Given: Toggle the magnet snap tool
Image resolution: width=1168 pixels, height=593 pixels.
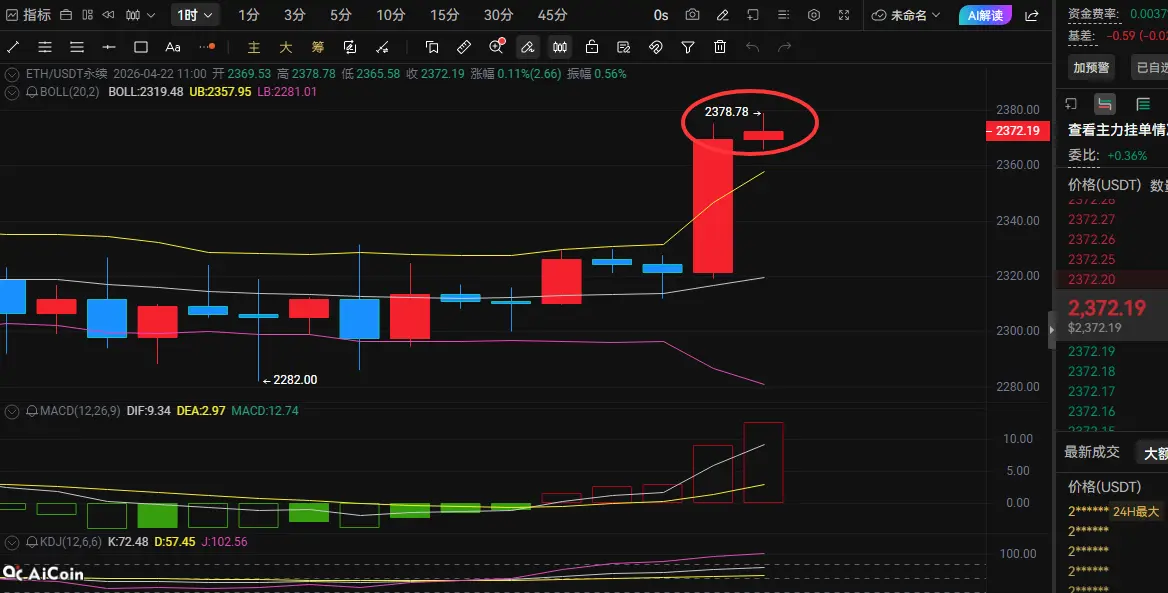Looking at the screenshot, I should (656, 47).
